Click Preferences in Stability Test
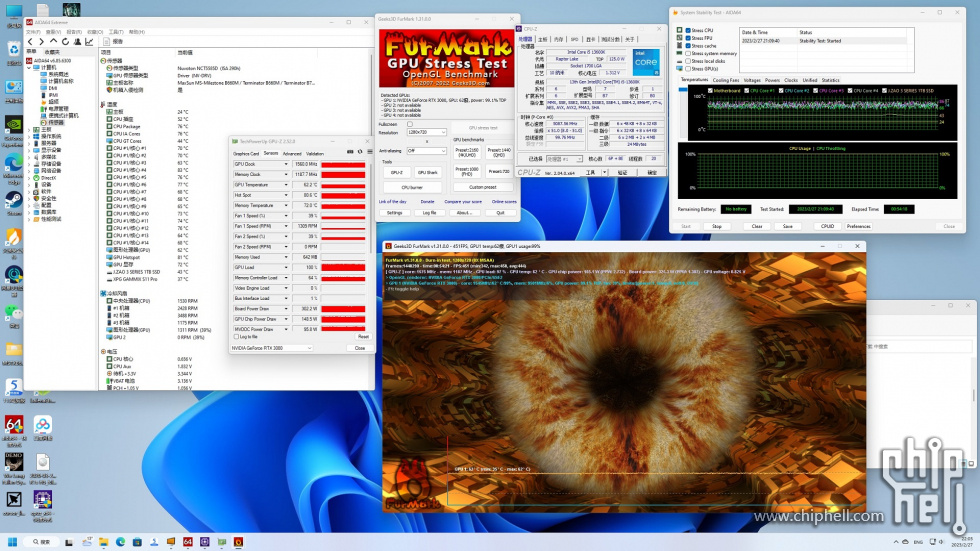980x551 pixels. [x=859, y=226]
